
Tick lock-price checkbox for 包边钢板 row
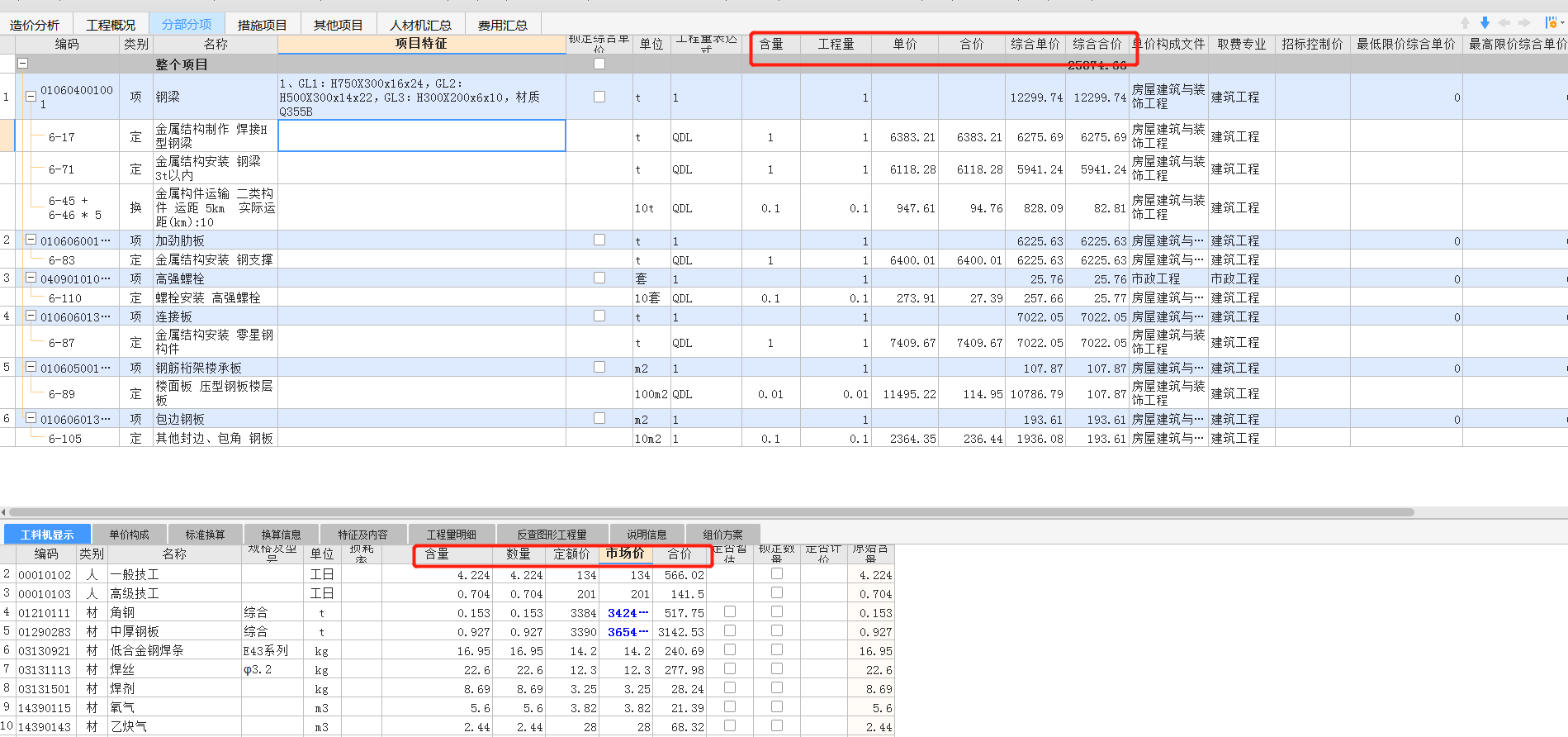(599, 418)
